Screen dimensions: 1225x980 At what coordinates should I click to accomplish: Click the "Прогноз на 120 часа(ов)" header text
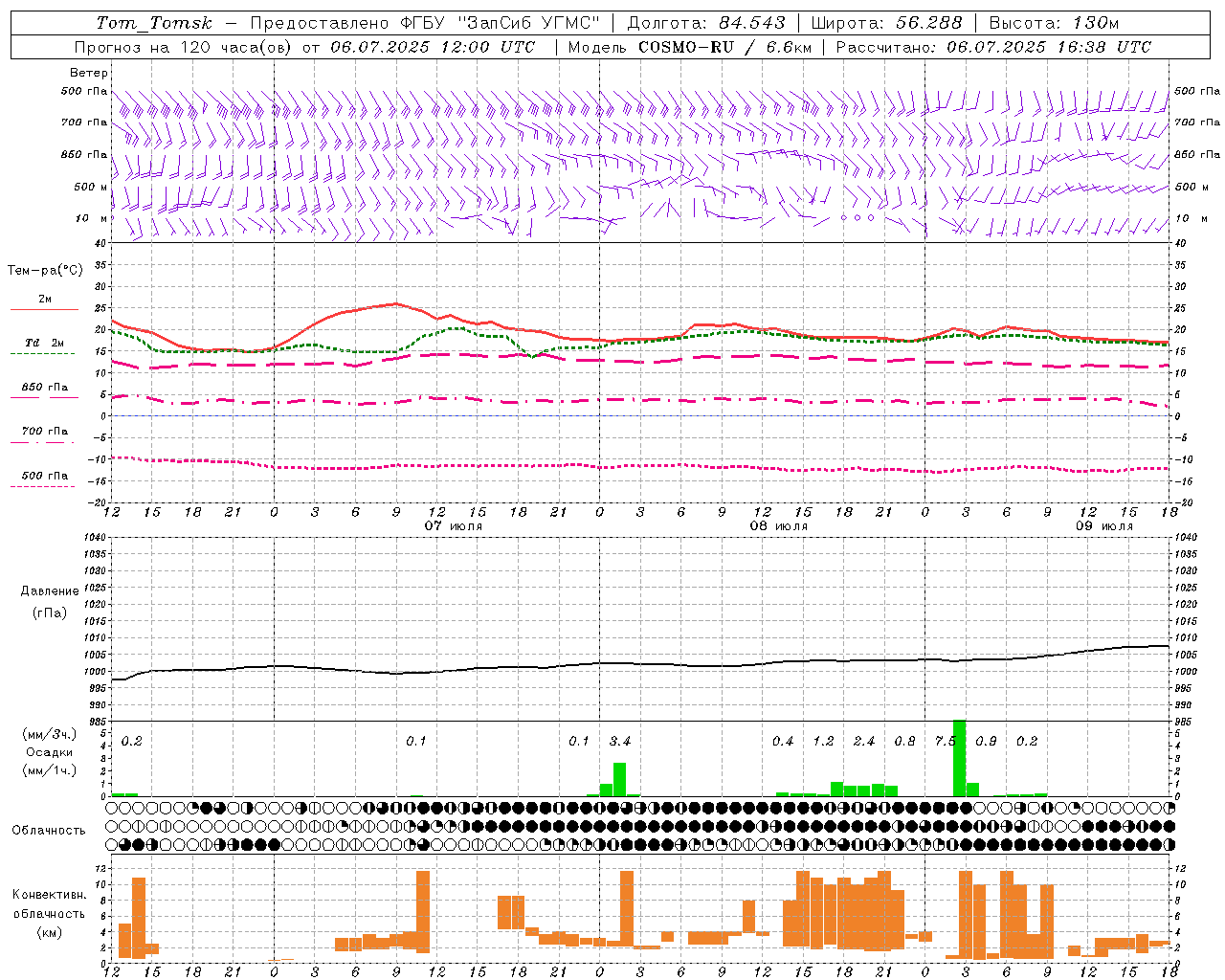point(183,47)
